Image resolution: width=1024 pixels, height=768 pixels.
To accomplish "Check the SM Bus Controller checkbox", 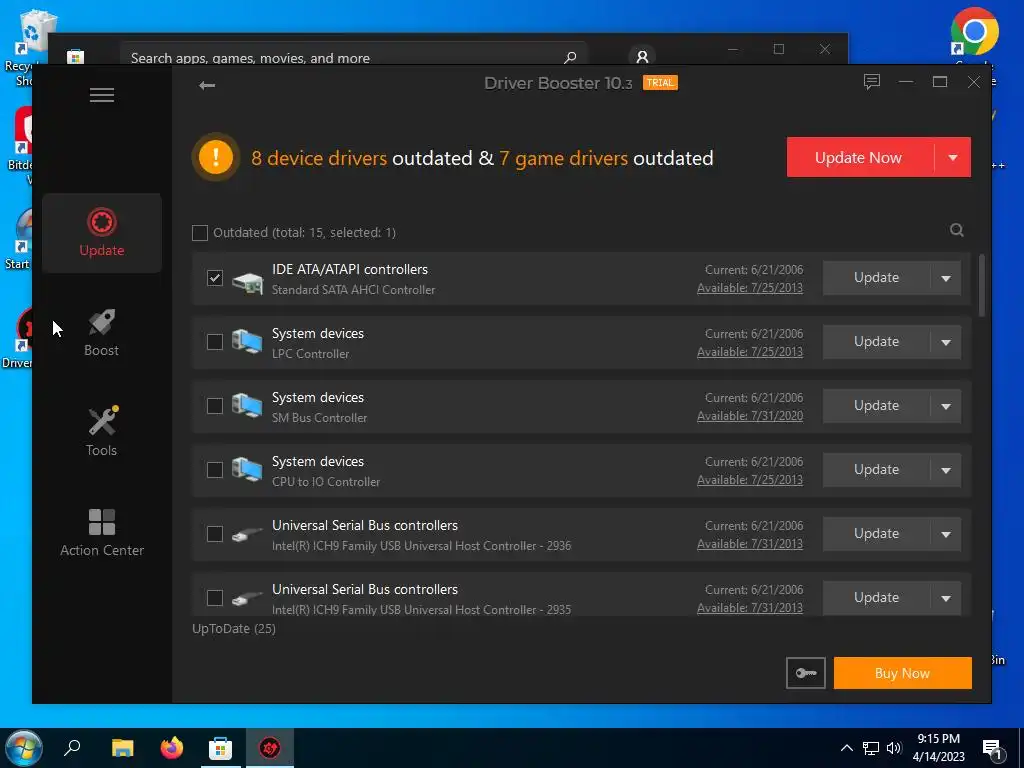I will tap(215, 406).
